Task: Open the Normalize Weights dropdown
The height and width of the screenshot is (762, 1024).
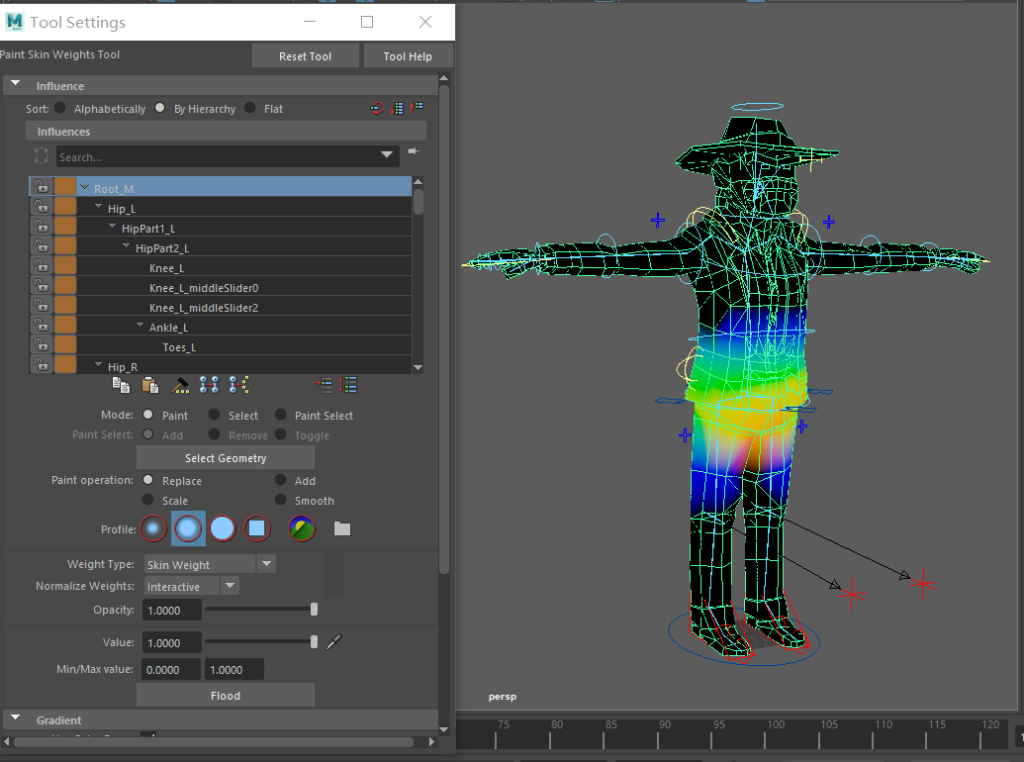Action: click(x=230, y=586)
